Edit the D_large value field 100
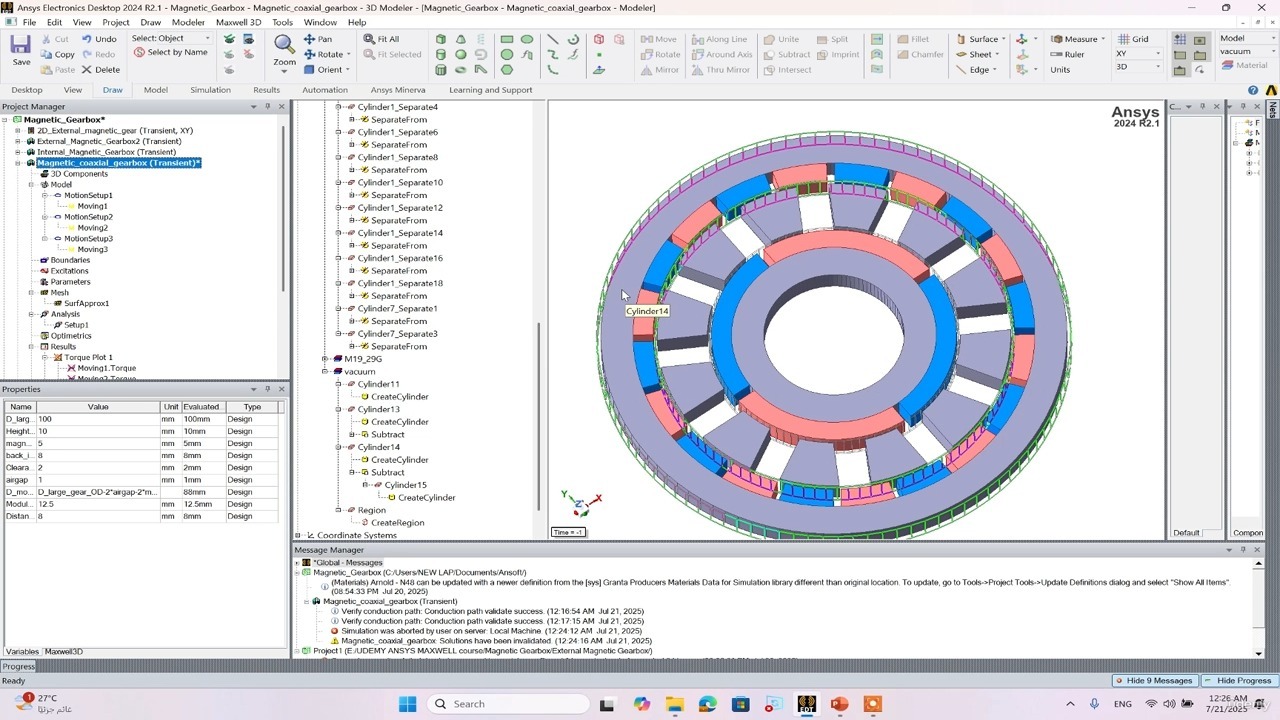The width and height of the screenshot is (1280, 720). pos(98,419)
